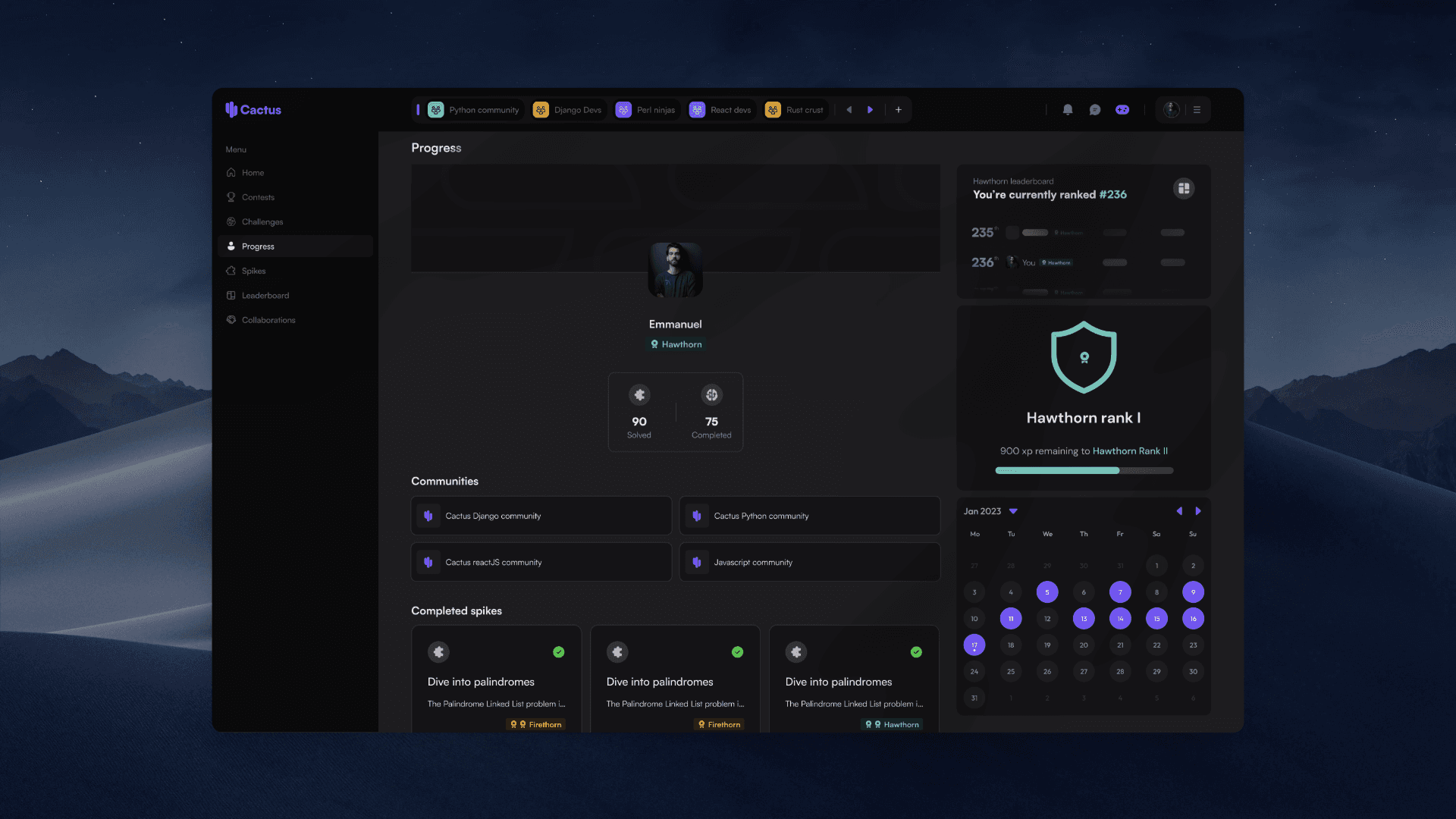Click the Cactus logo

coord(253,110)
